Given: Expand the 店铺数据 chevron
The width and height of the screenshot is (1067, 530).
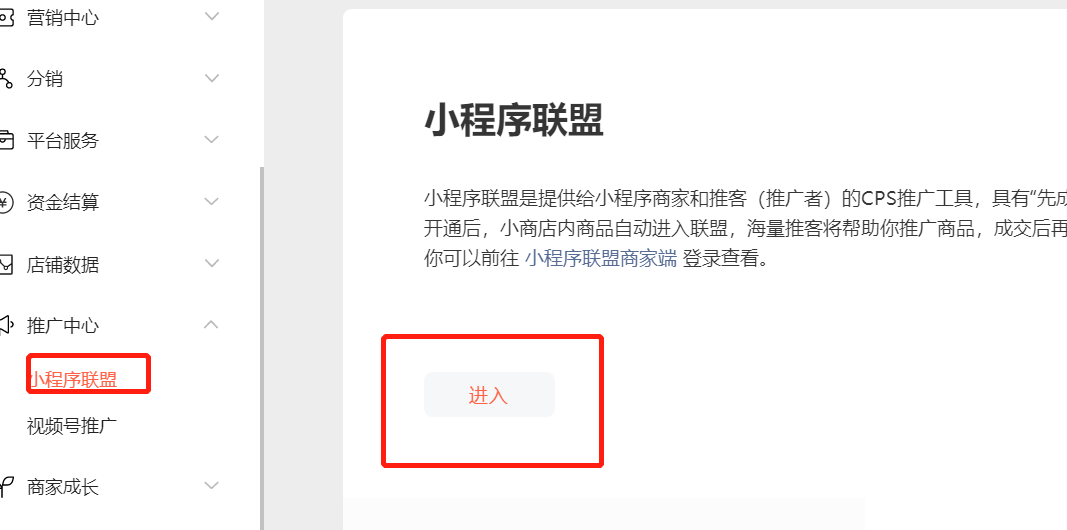Looking at the screenshot, I should pyautogui.click(x=212, y=263).
